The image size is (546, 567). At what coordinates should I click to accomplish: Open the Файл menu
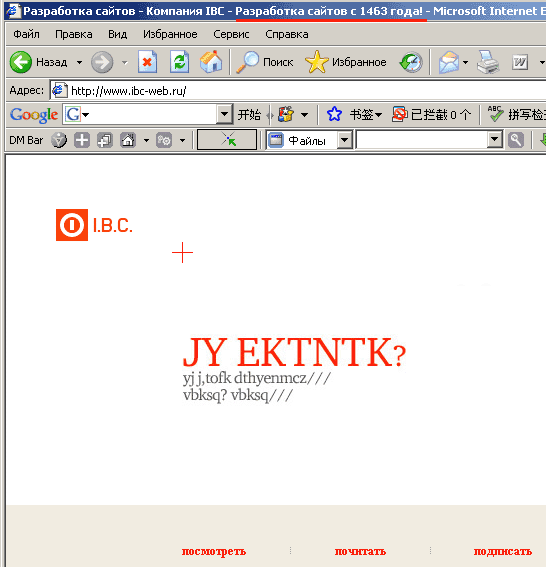[x=26, y=34]
